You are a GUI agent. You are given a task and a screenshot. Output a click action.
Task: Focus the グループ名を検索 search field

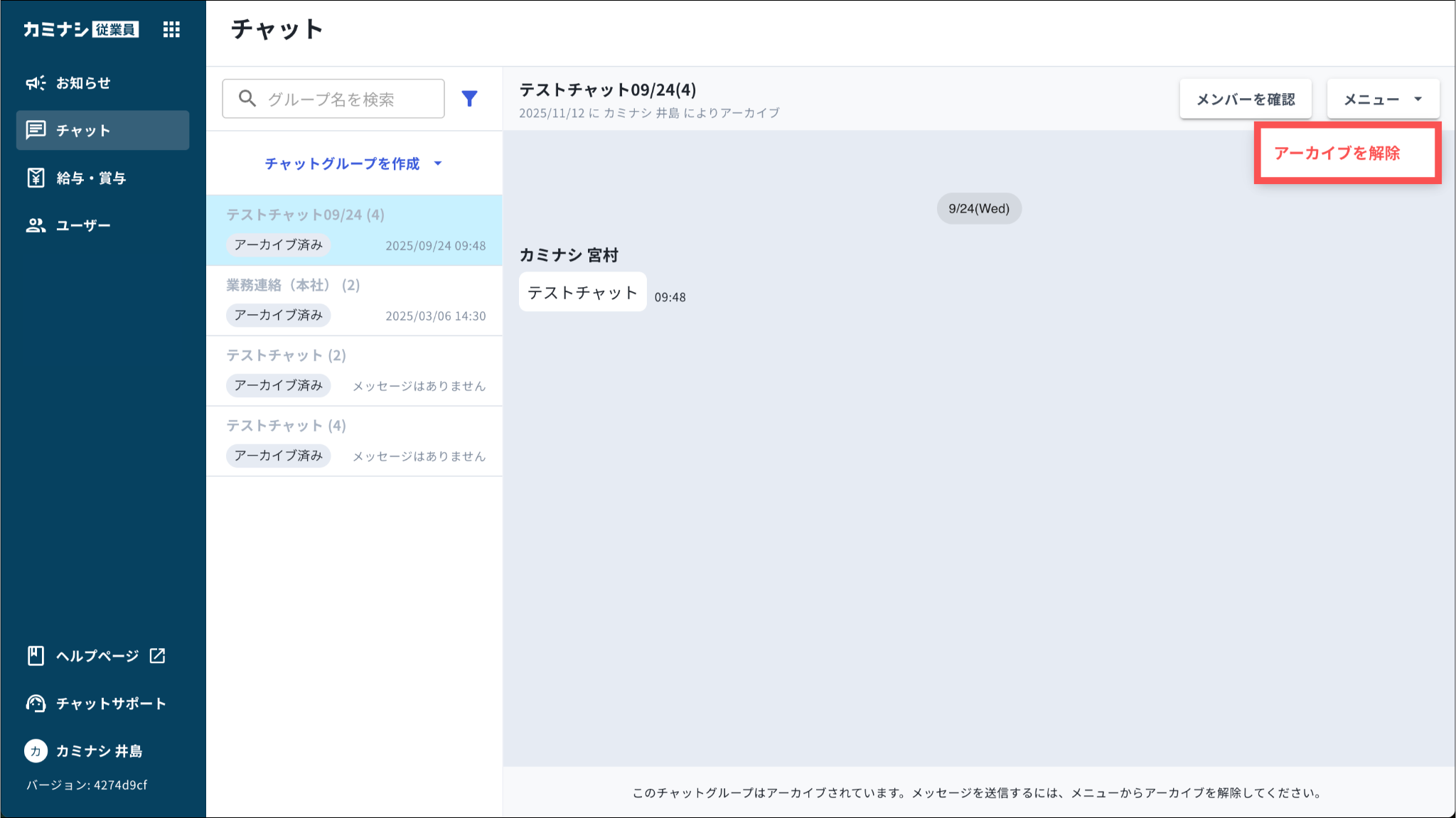tap(348, 99)
